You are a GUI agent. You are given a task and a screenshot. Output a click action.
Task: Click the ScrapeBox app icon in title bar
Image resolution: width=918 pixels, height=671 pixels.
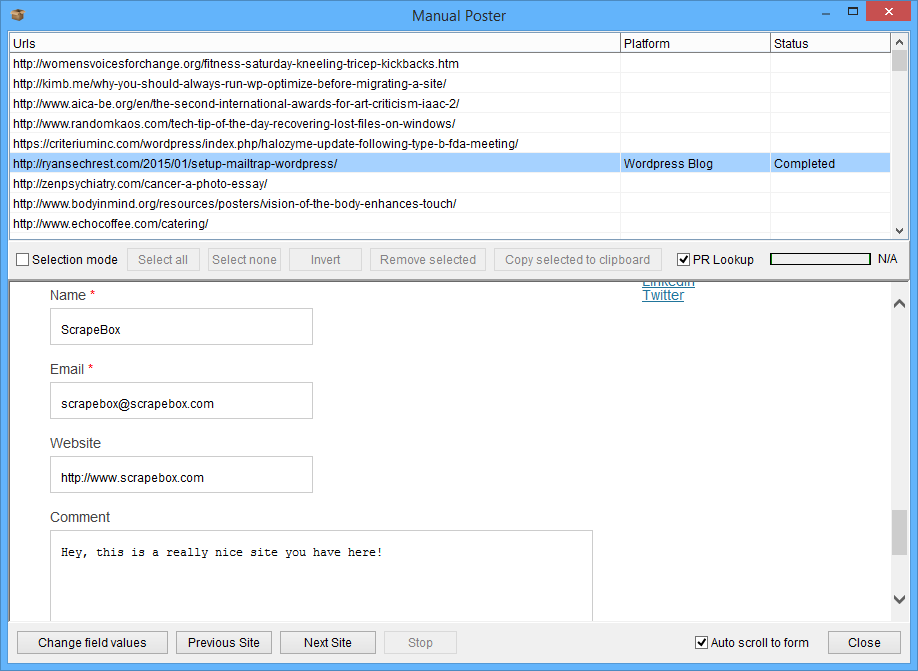[17, 15]
